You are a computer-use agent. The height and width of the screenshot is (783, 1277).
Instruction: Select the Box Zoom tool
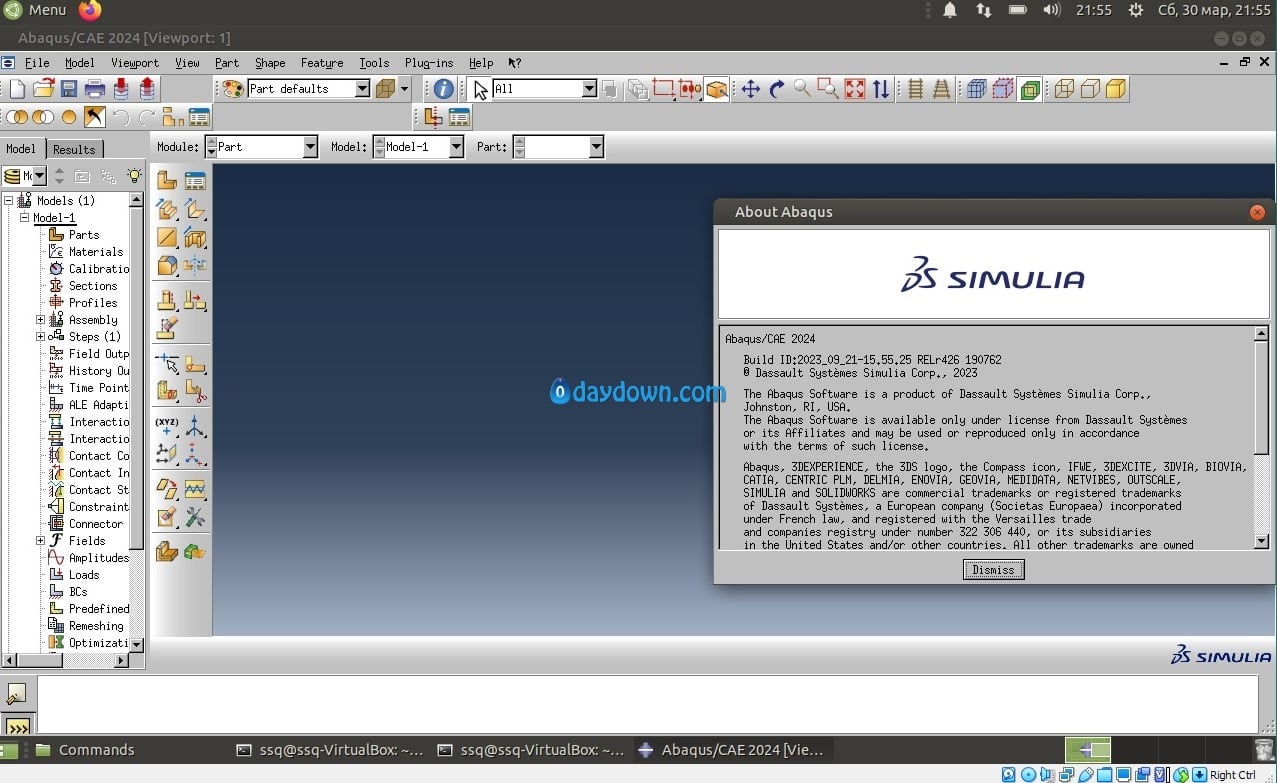pos(828,89)
